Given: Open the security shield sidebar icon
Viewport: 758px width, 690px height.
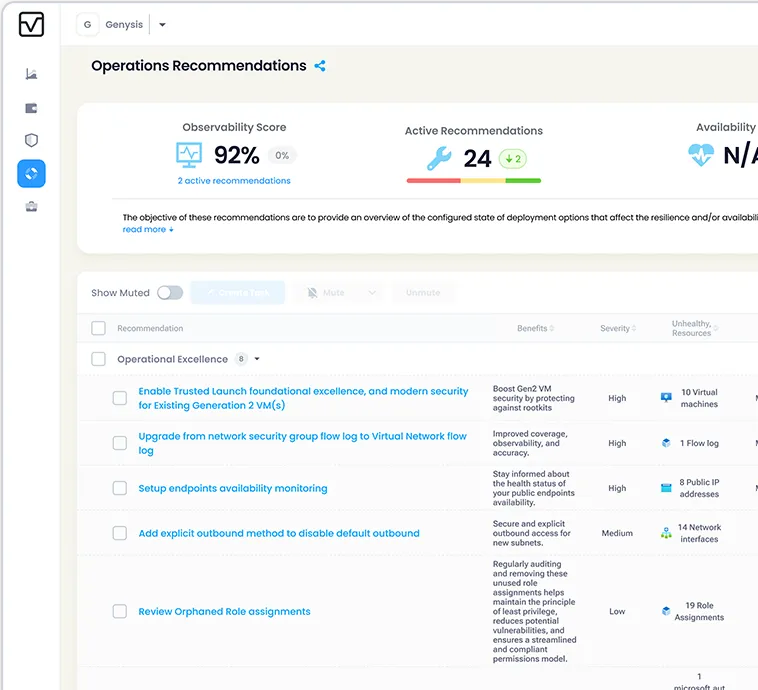Looking at the screenshot, I should pyautogui.click(x=31, y=141).
